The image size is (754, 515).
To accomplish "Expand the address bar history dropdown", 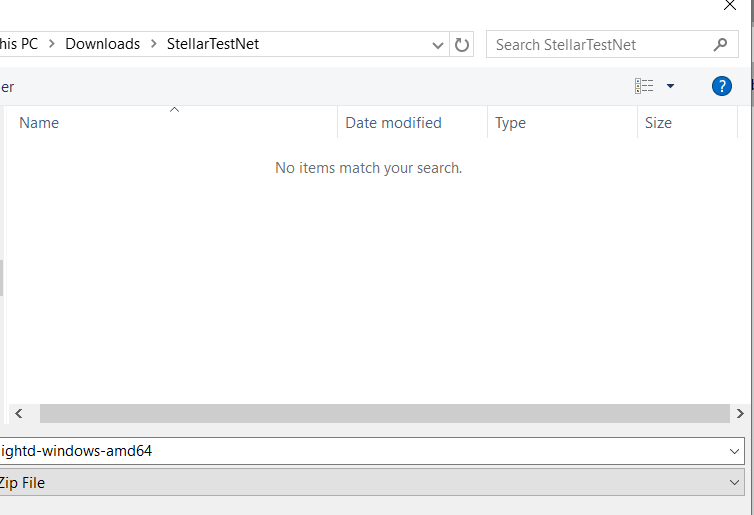I will coord(438,45).
